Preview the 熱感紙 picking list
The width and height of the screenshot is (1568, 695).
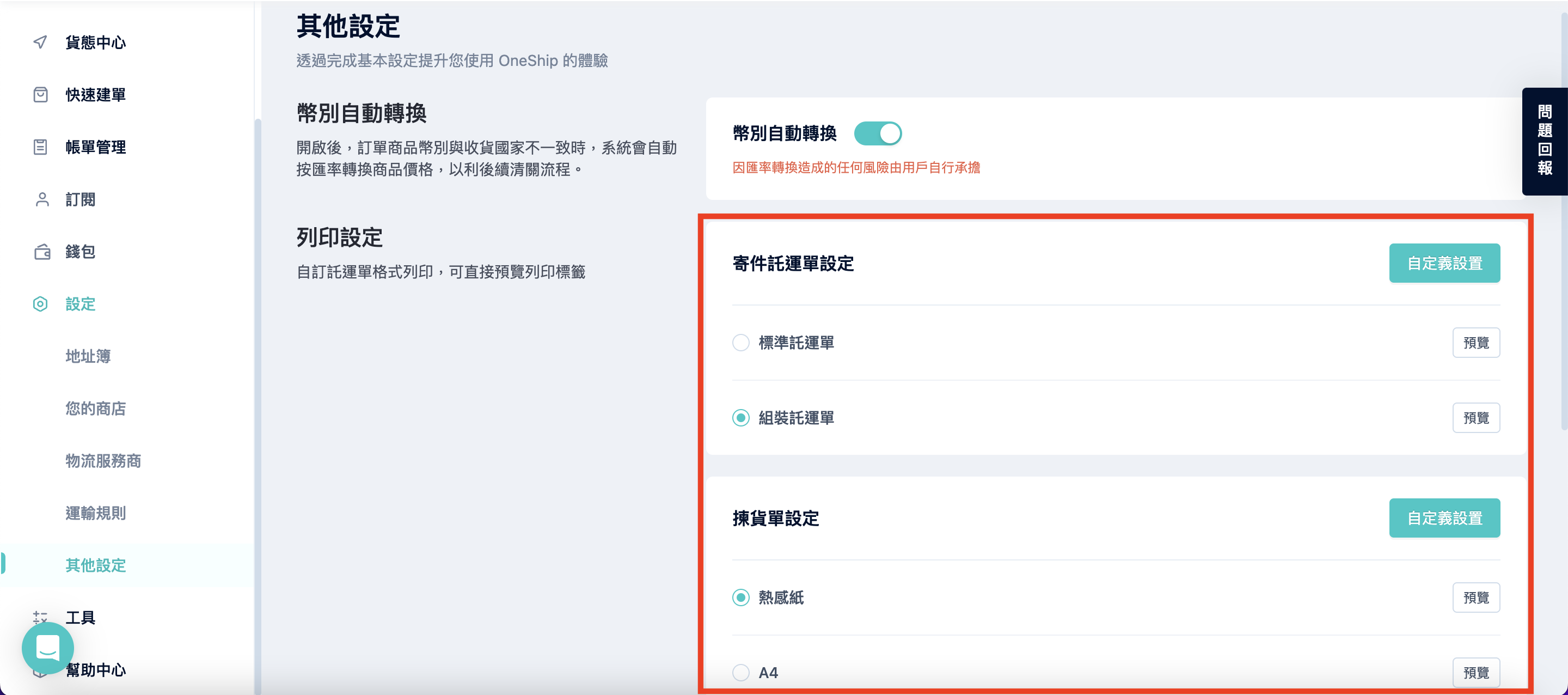[x=1476, y=598]
